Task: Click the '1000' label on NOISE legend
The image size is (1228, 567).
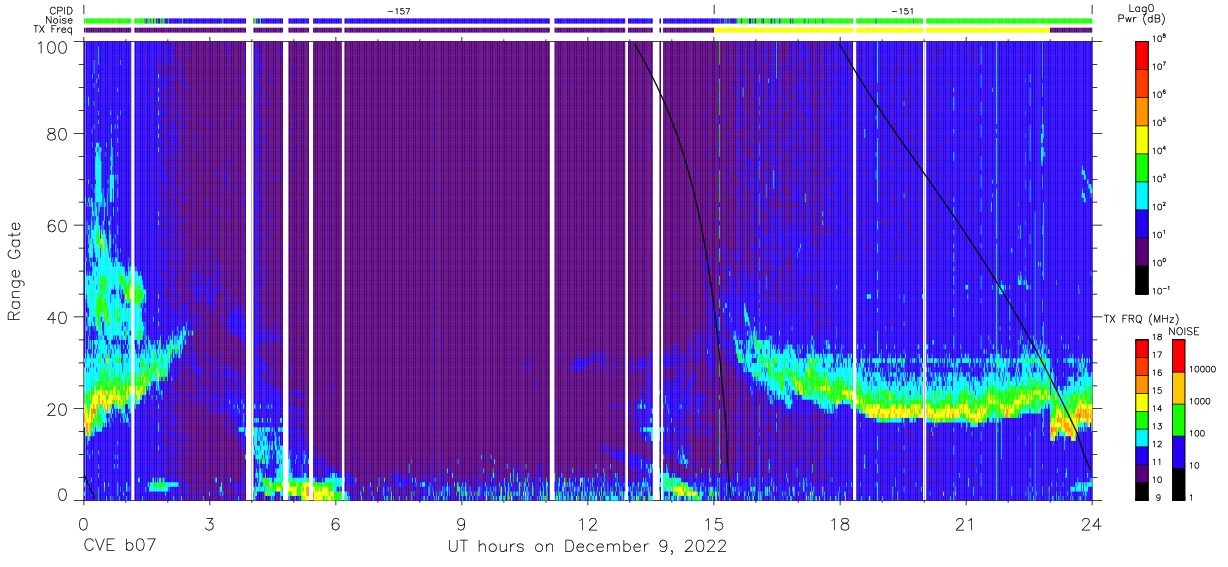Action: point(1199,402)
